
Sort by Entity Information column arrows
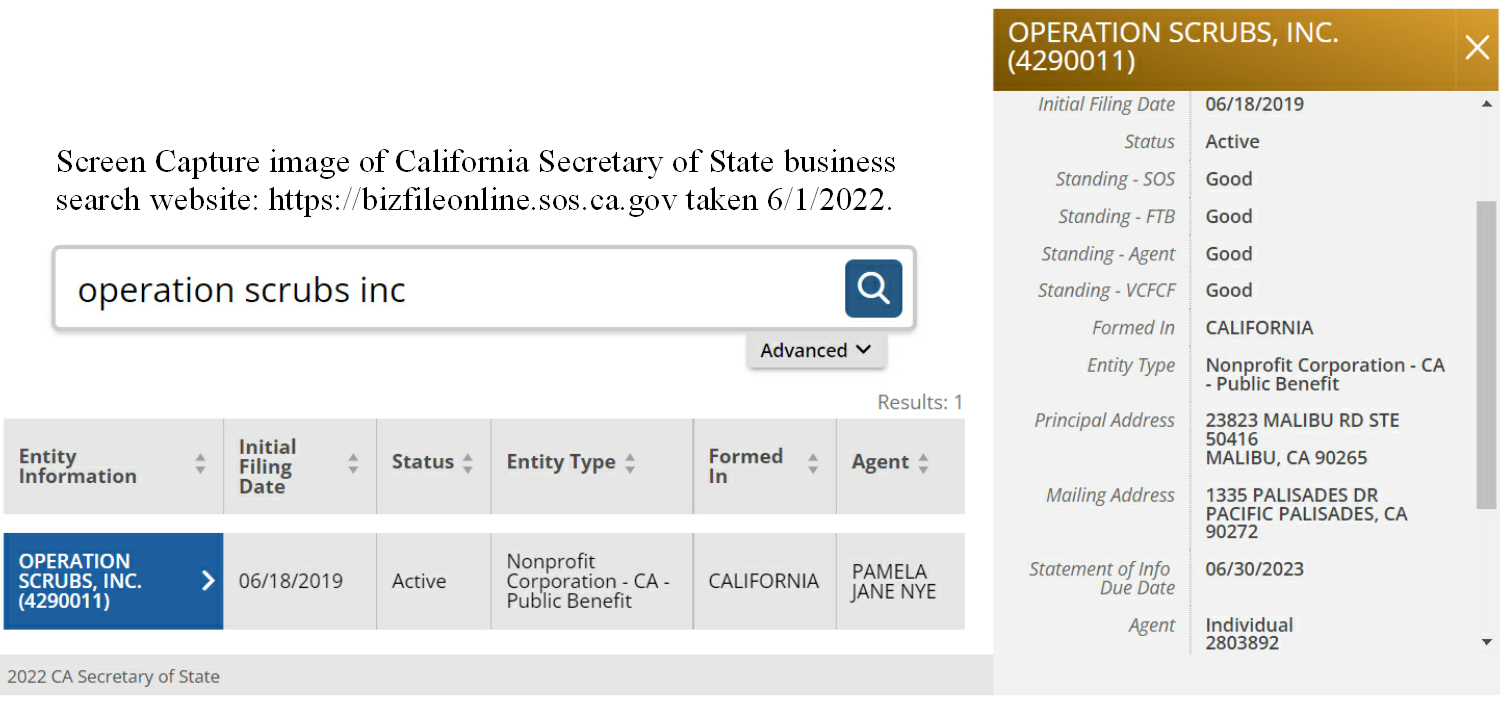pos(200,463)
